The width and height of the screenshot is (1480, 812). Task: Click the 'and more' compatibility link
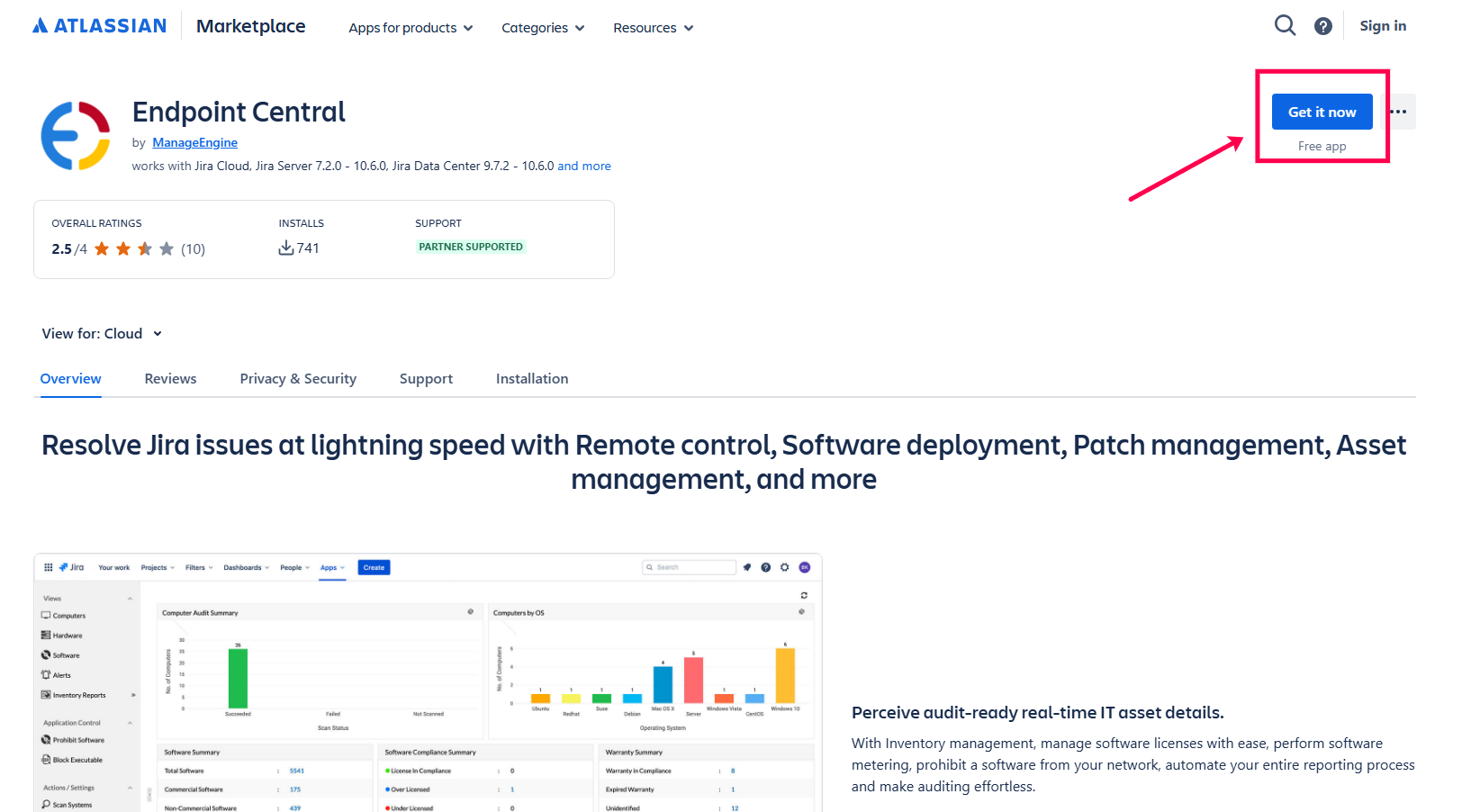pyautogui.click(x=584, y=166)
